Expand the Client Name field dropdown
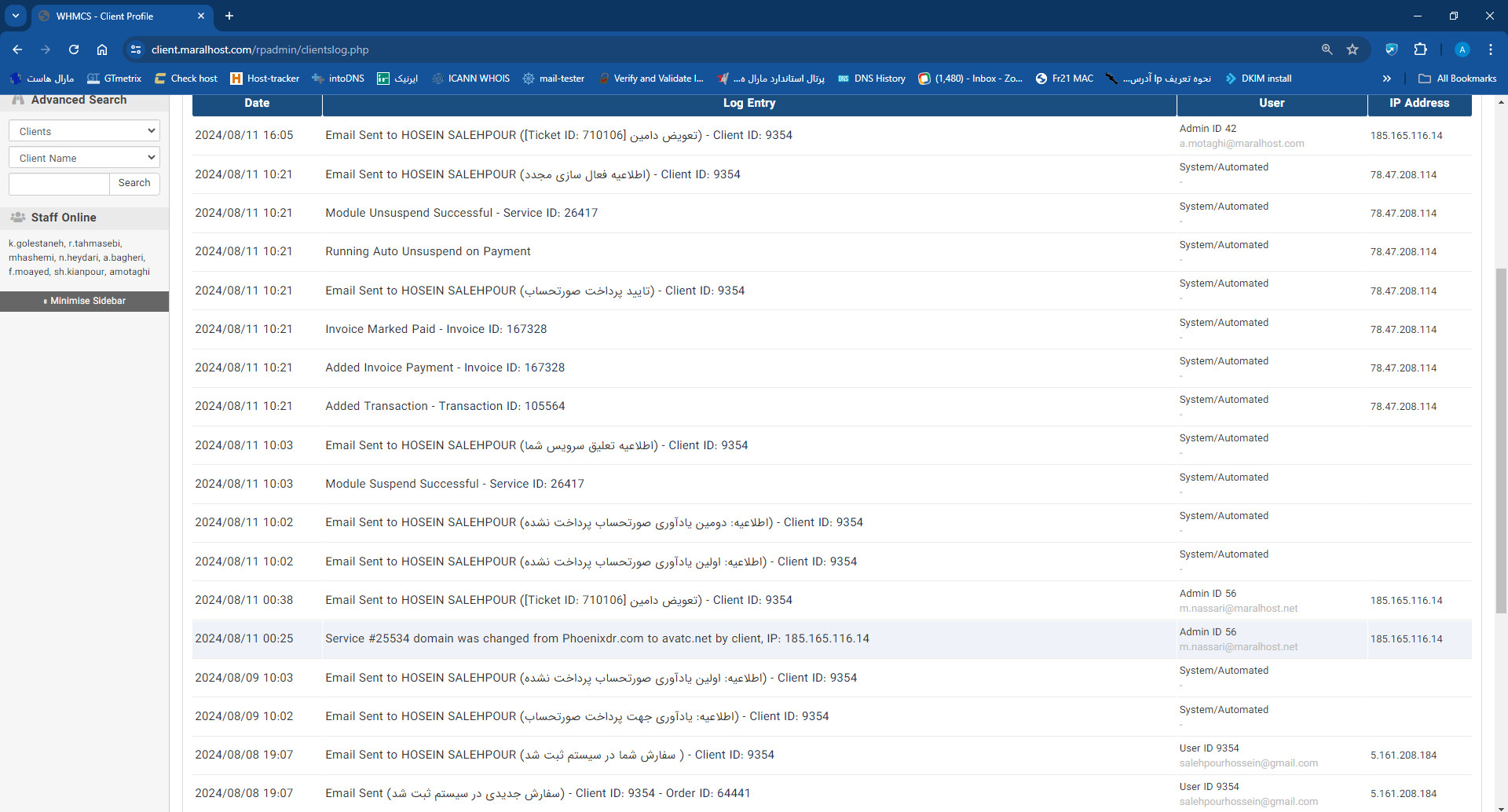The width and height of the screenshot is (1508, 812). point(84,158)
